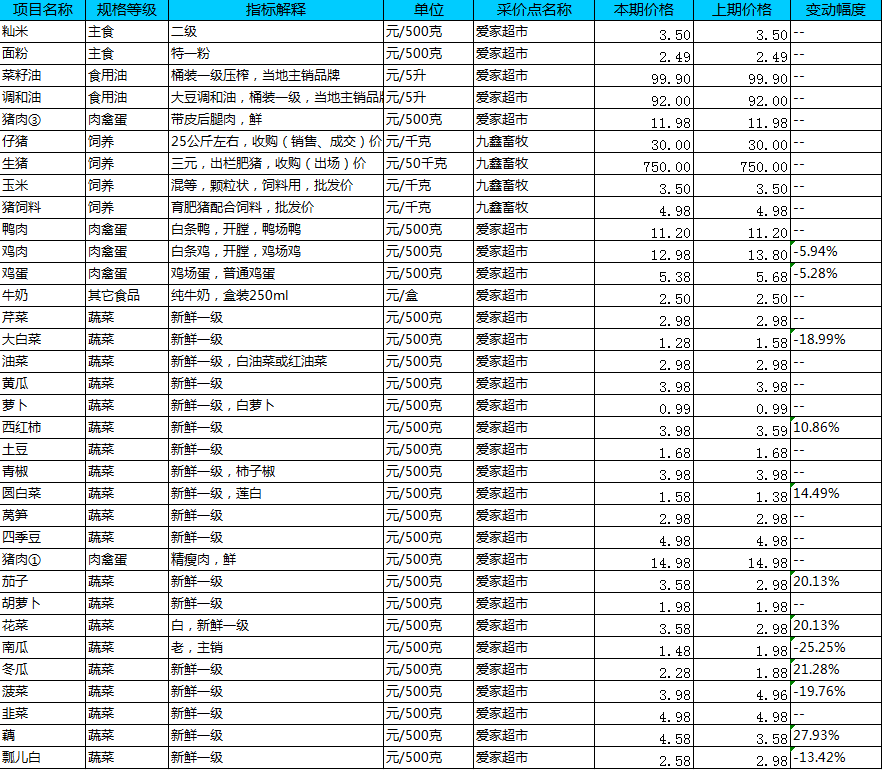882x770 pixels.
Task: Select the 13.80 previous price of 鸡肉
Action: 741,253
